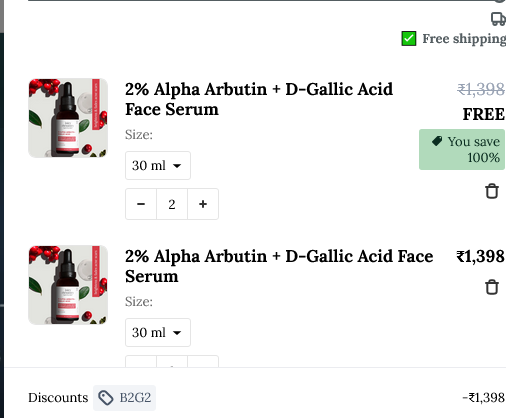Remove the ₹1,398 Face Serum item

pyautogui.click(x=492, y=287)
